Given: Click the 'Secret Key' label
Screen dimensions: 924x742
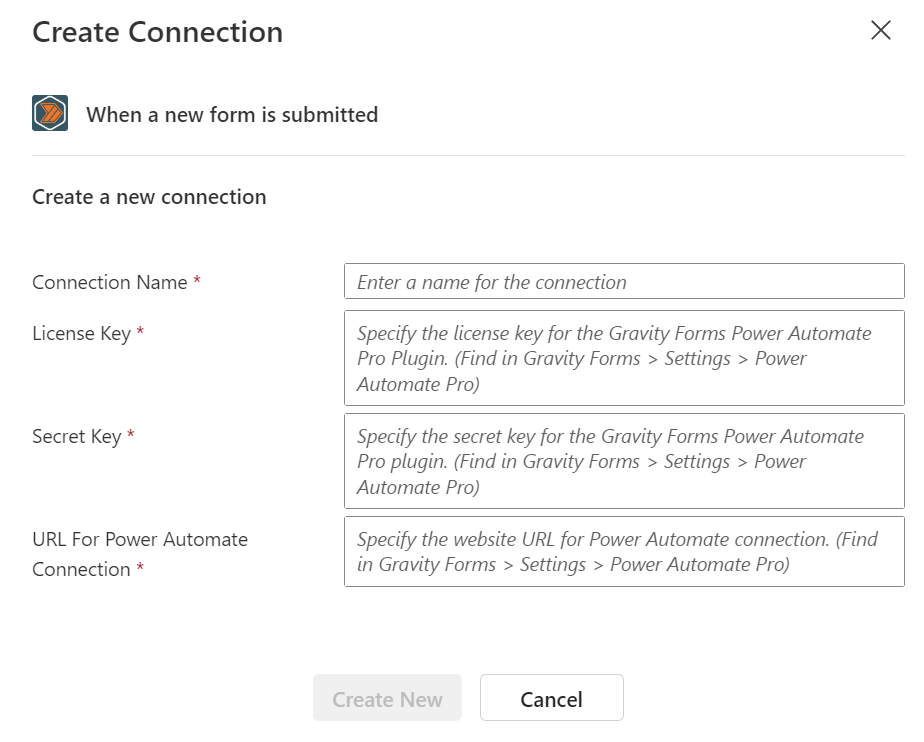Looking at the screenshot, I should (x=77, y=437).
